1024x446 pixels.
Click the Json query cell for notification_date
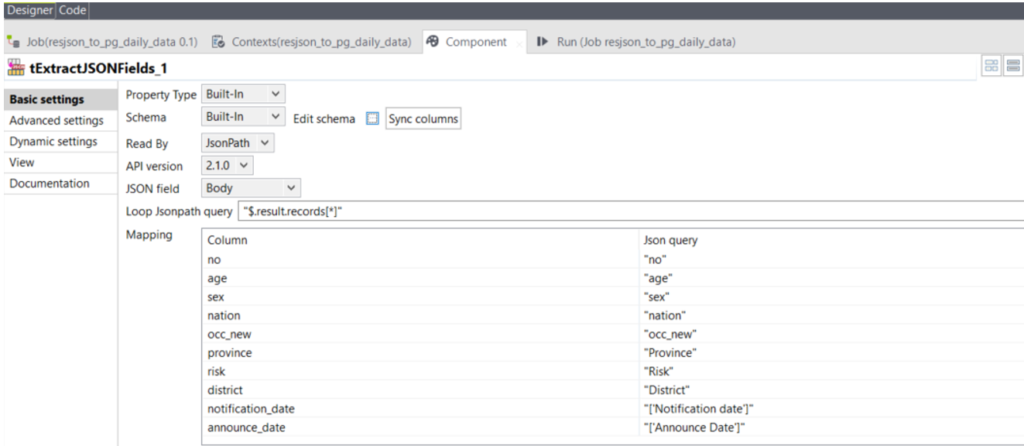[830, 409]
